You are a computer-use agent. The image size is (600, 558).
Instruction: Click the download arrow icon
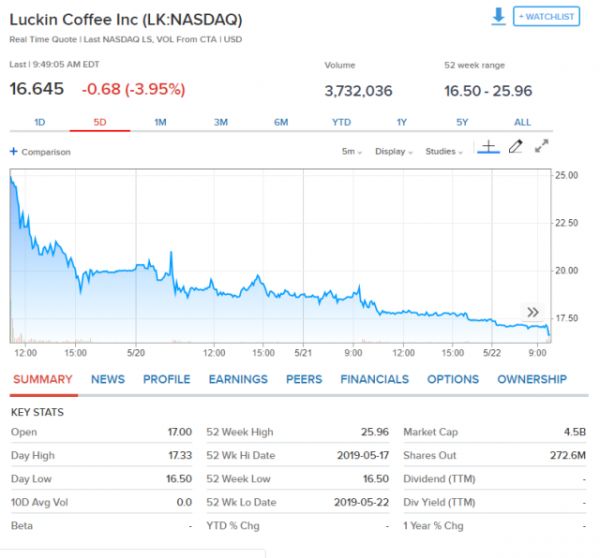click(x=498, y=16)
